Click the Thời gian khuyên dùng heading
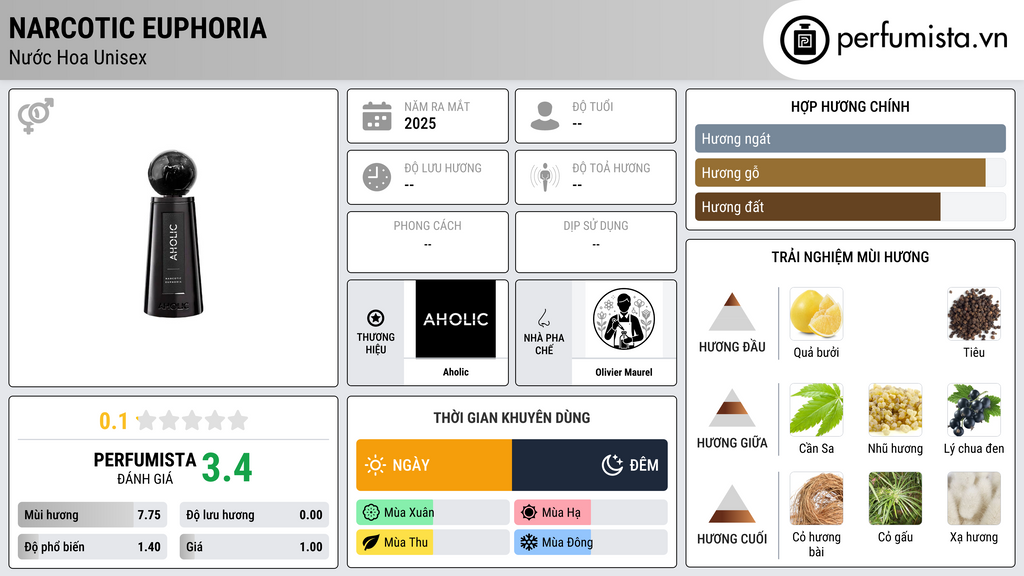 coord(512,418)
